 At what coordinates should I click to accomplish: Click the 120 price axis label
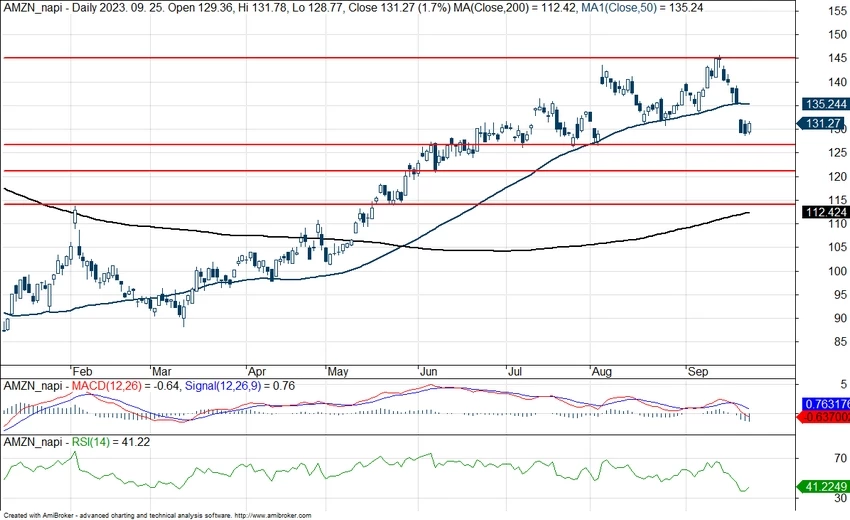pos(837,177)
